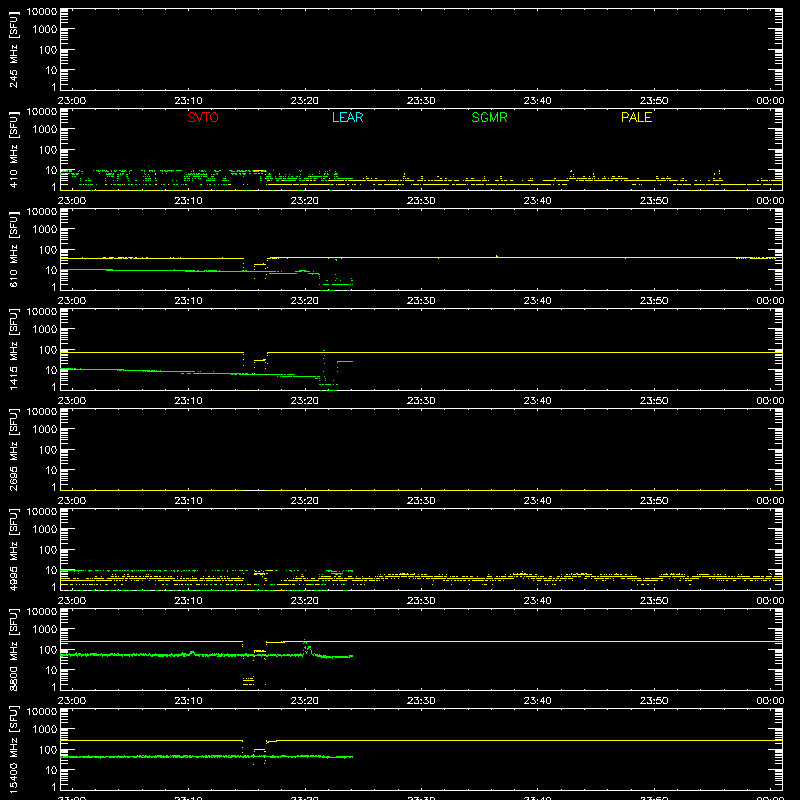The height and width of the screenshot is (800, 800).
Task: Click the 10 tick of the 410 MHz panel
Action: (x=51, y=170)
